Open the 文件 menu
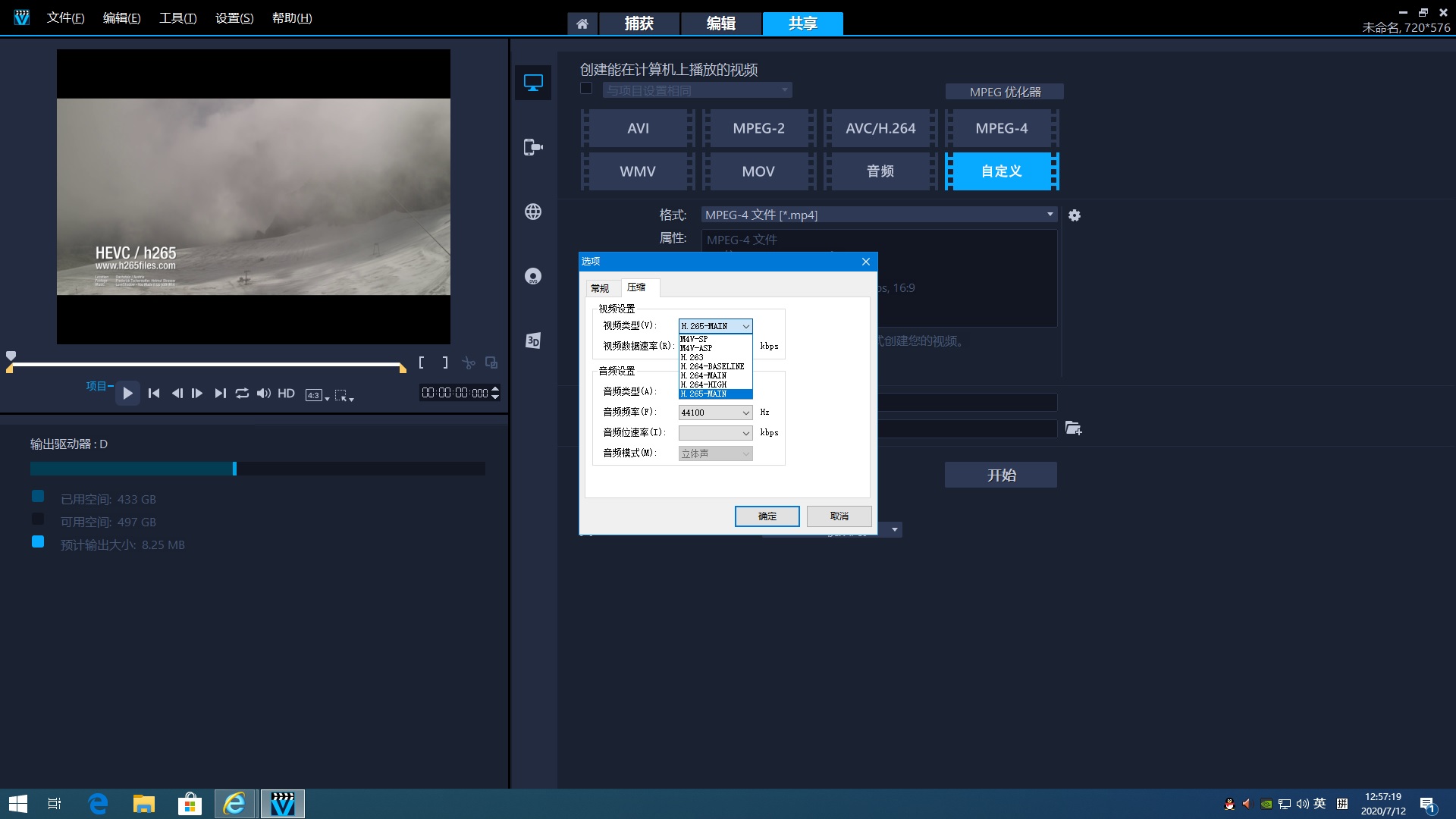Viewport: 1456px width, 819px height. pos(65,18)
